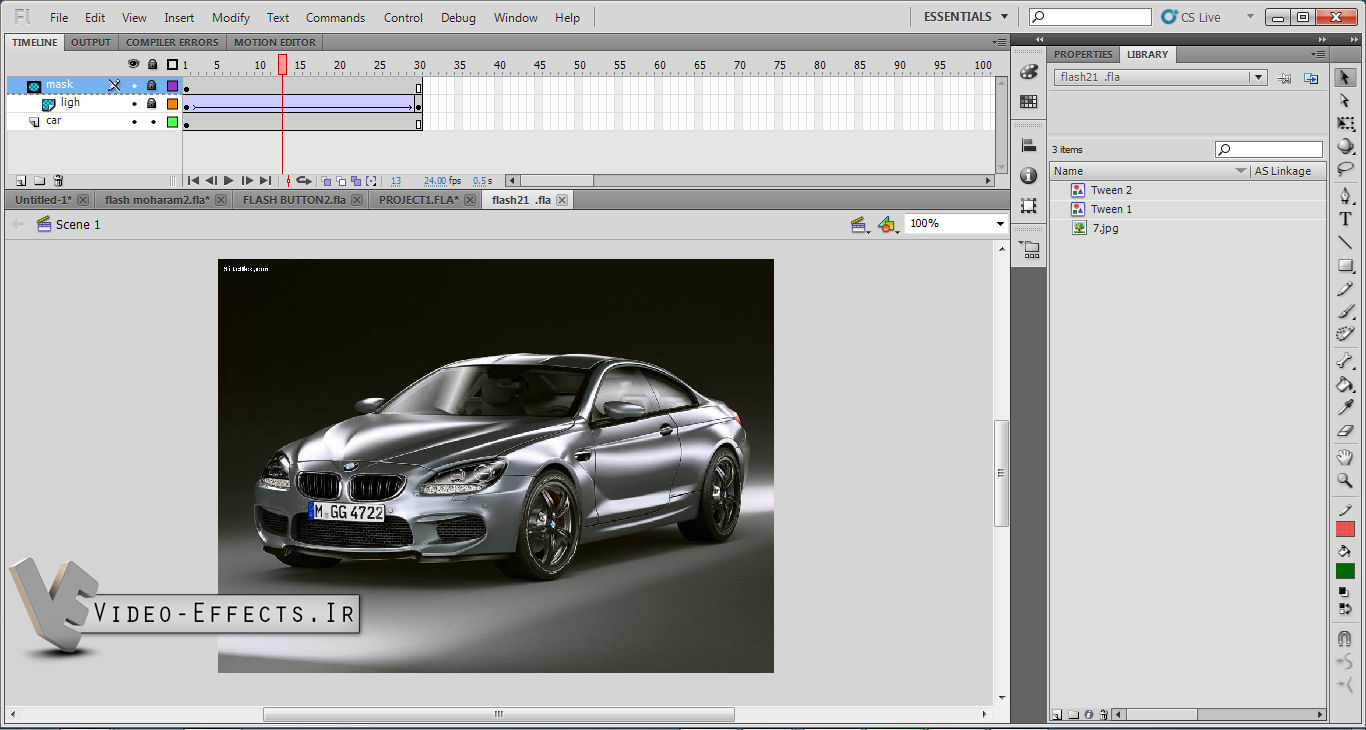The width and height of the screenshot is (1366, 730).
Task: Open the Library panel options menu
Action: pos(1318,54)
